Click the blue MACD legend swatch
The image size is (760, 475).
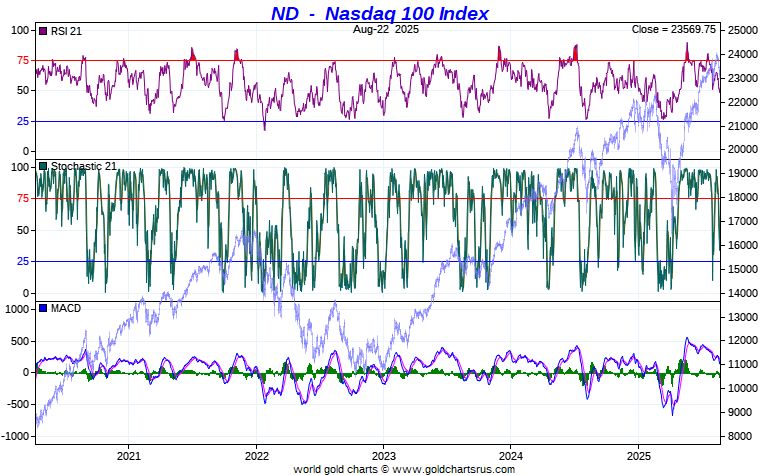click(x=43, y=308)
